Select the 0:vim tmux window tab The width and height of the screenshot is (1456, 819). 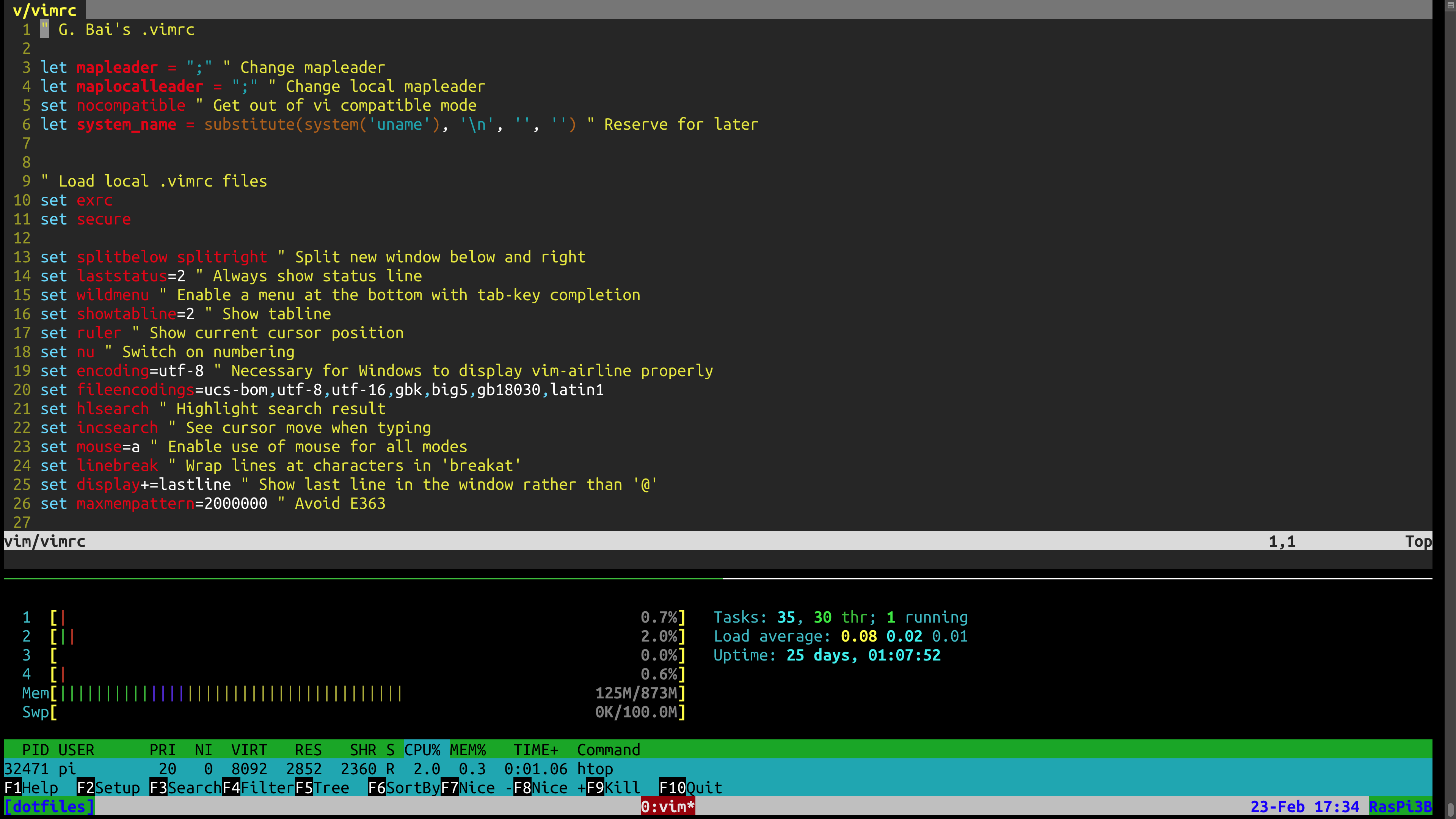tap(667, 806)
